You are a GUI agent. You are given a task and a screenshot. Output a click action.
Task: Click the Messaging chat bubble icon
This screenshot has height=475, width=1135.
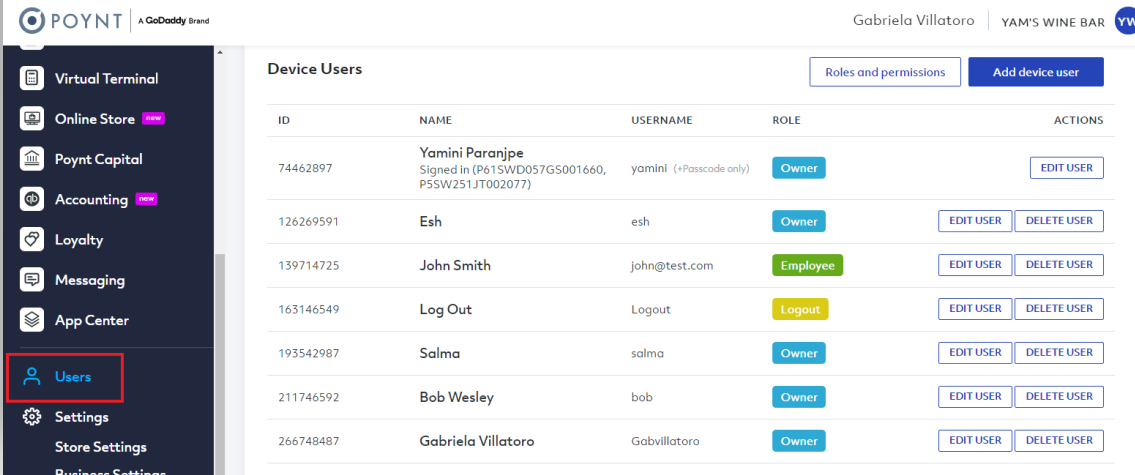tap(32, 280)
